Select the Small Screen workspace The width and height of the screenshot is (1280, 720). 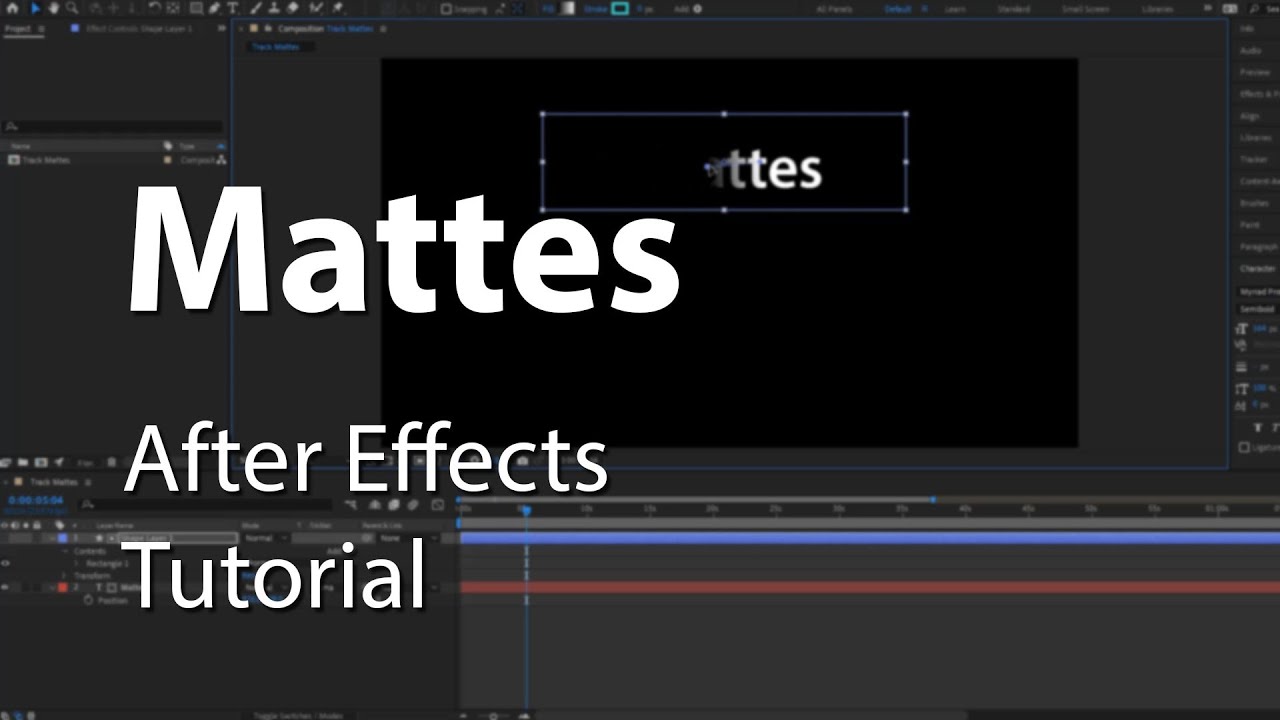click(x=1085, y=9)
